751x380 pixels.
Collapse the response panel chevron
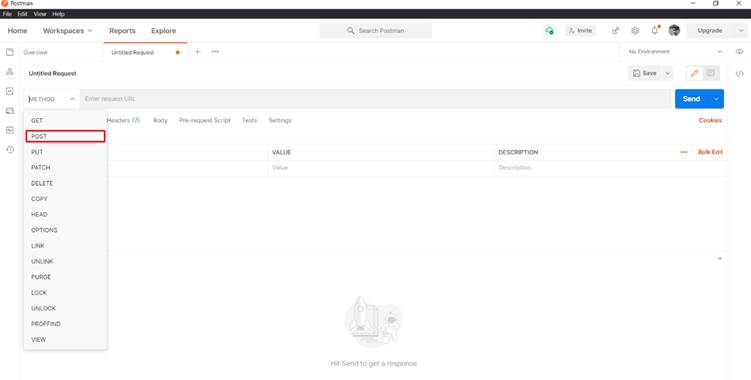coord(720,259)
